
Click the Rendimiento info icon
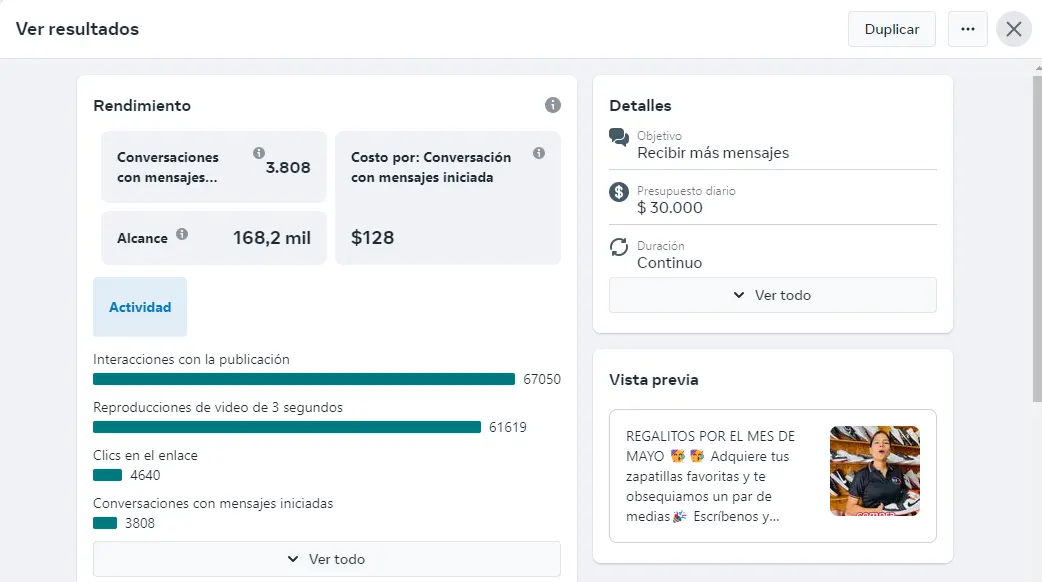(x=553, y=105)
